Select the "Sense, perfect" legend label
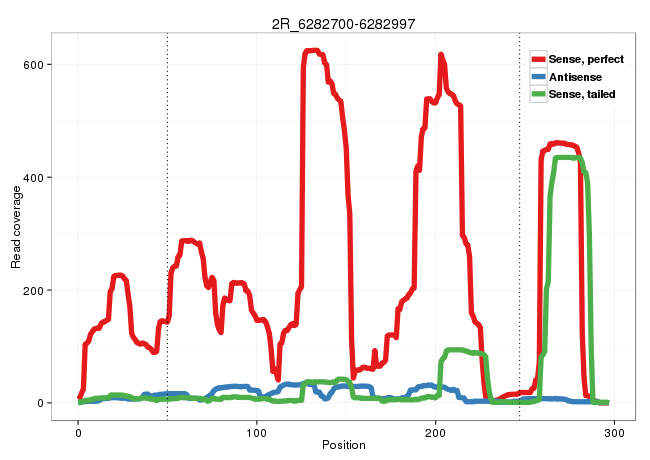Image resolution: width=650 pixels, height=460 pixels. pyautogui.click(x=586, y=59)
